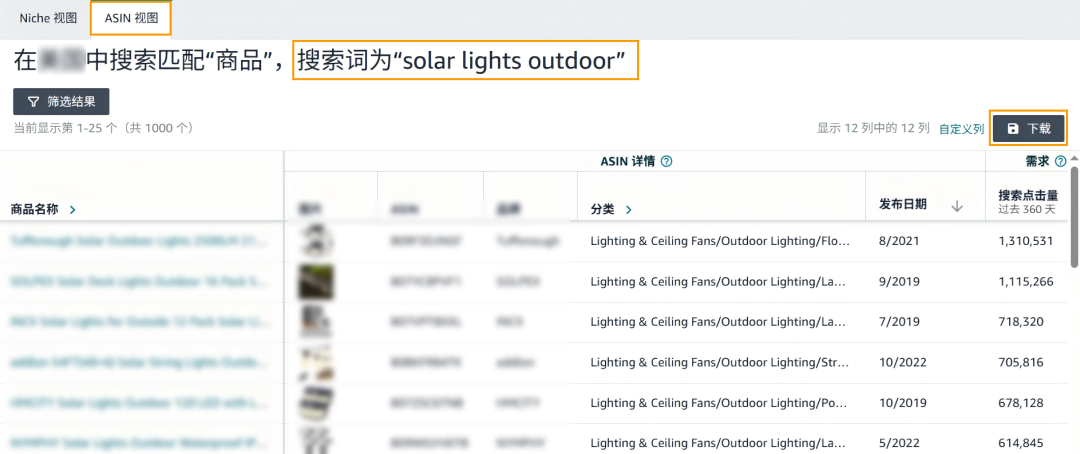
Task: Sort by 发布日期 using the down arrow
Action: click(957, 206)
